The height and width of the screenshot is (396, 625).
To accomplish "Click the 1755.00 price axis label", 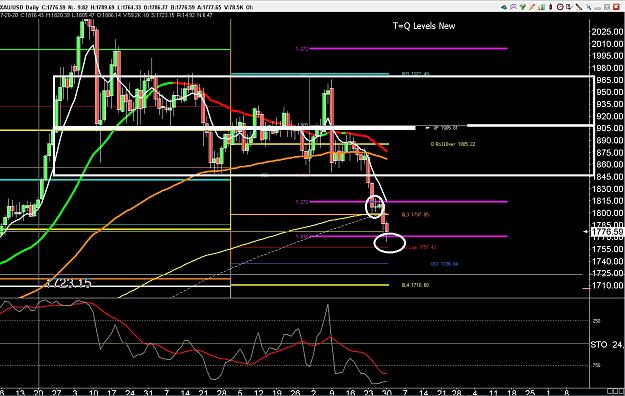I will [607, 249].
